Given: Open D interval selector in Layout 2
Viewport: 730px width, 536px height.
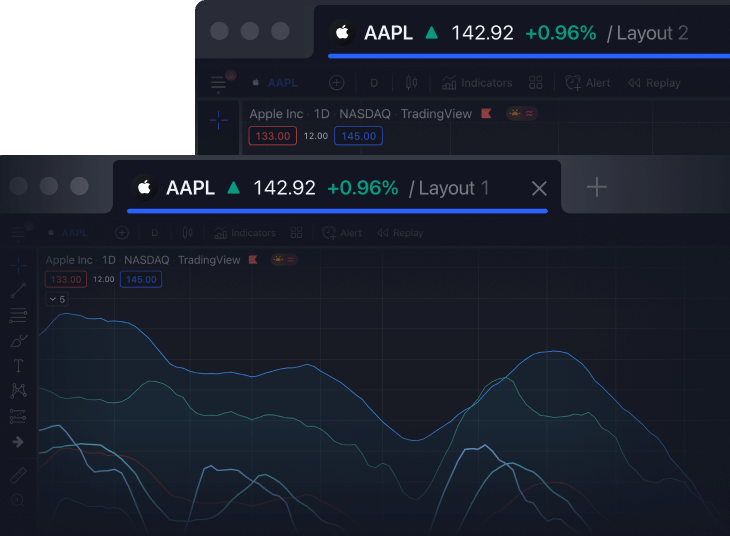Looking at the screenshot, I should coord(374,83).
